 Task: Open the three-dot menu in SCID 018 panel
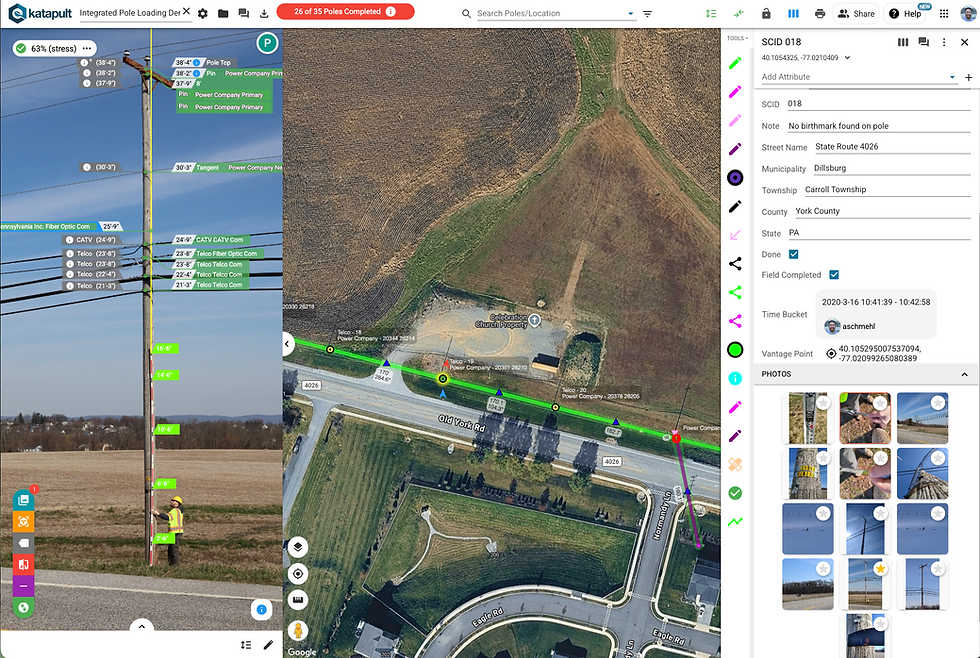click(x=944, y=42)
